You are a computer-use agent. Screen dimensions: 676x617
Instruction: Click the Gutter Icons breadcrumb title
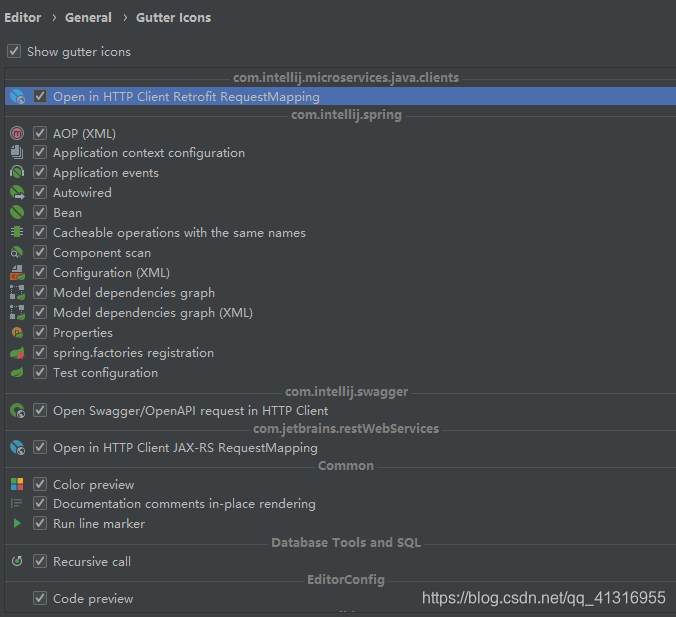point(174,18)
